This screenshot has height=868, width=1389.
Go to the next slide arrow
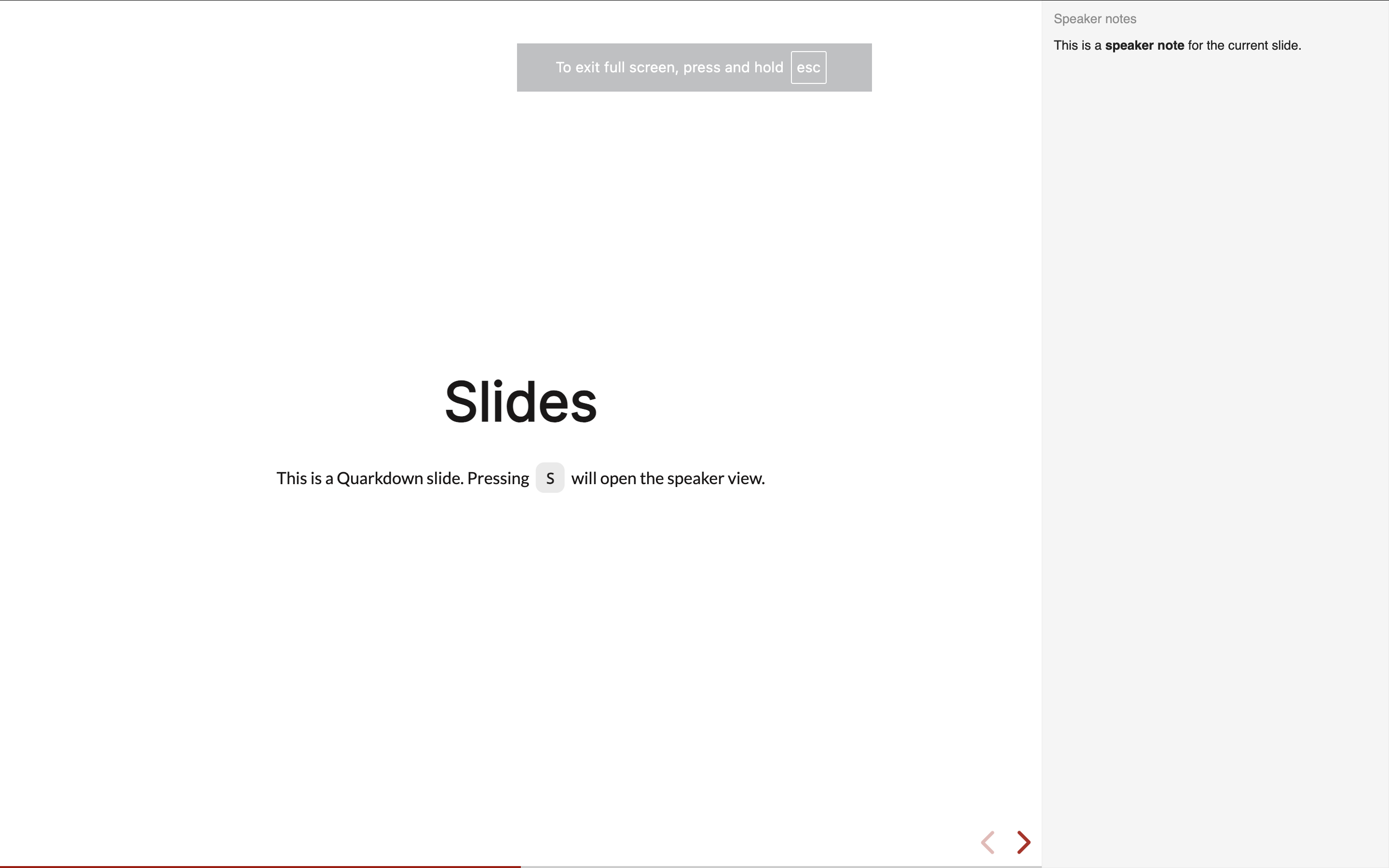[1023, 842]
